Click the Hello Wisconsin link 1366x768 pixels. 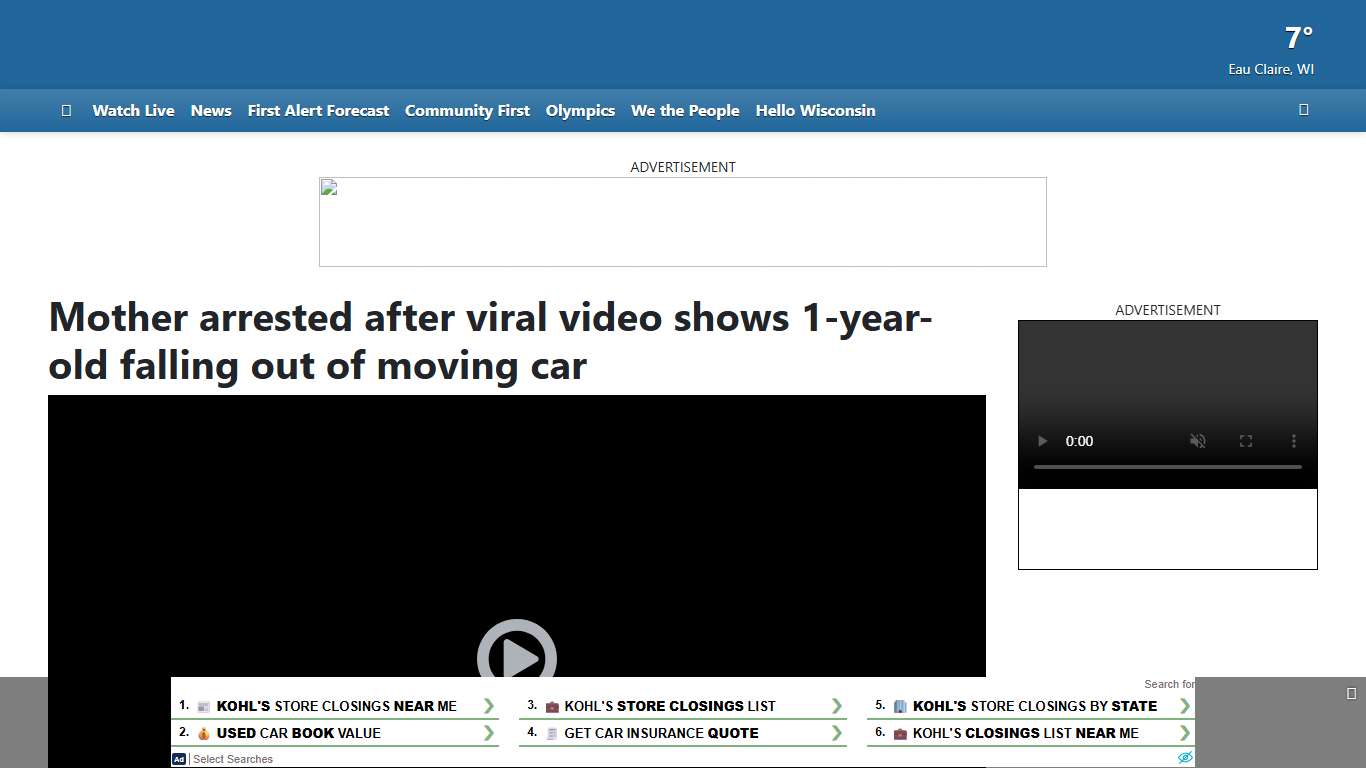click(815, 111)
